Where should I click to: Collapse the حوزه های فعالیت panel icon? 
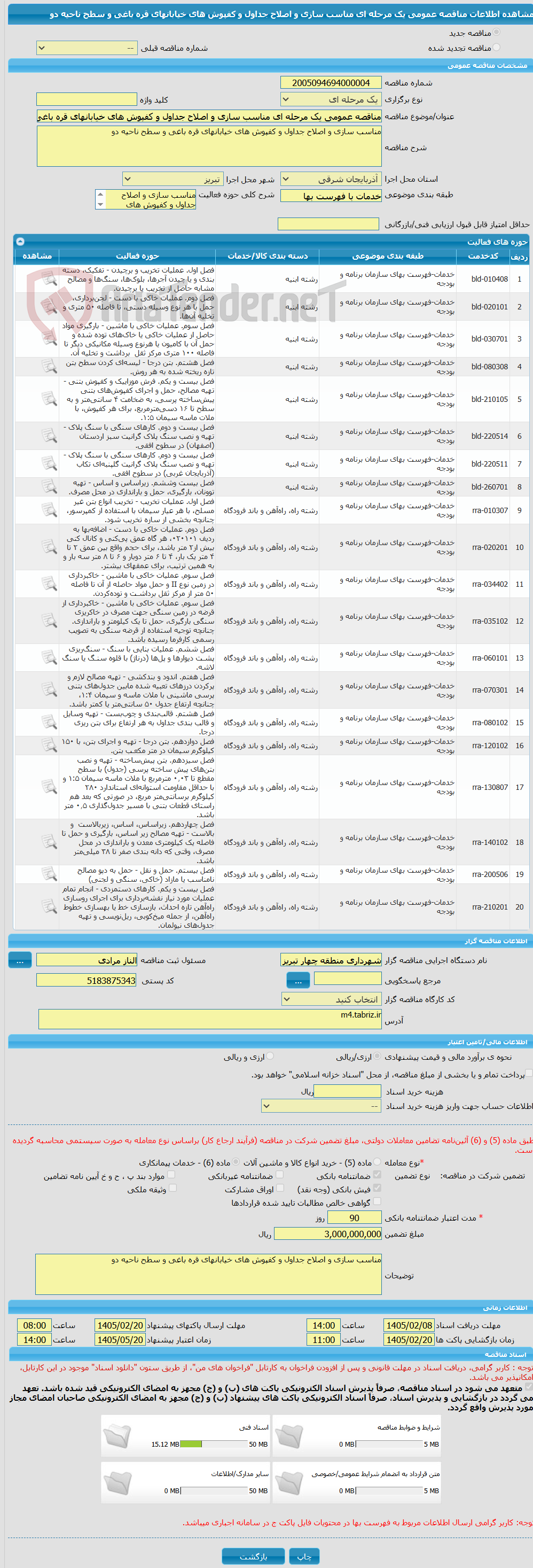(x=20, y=242)
